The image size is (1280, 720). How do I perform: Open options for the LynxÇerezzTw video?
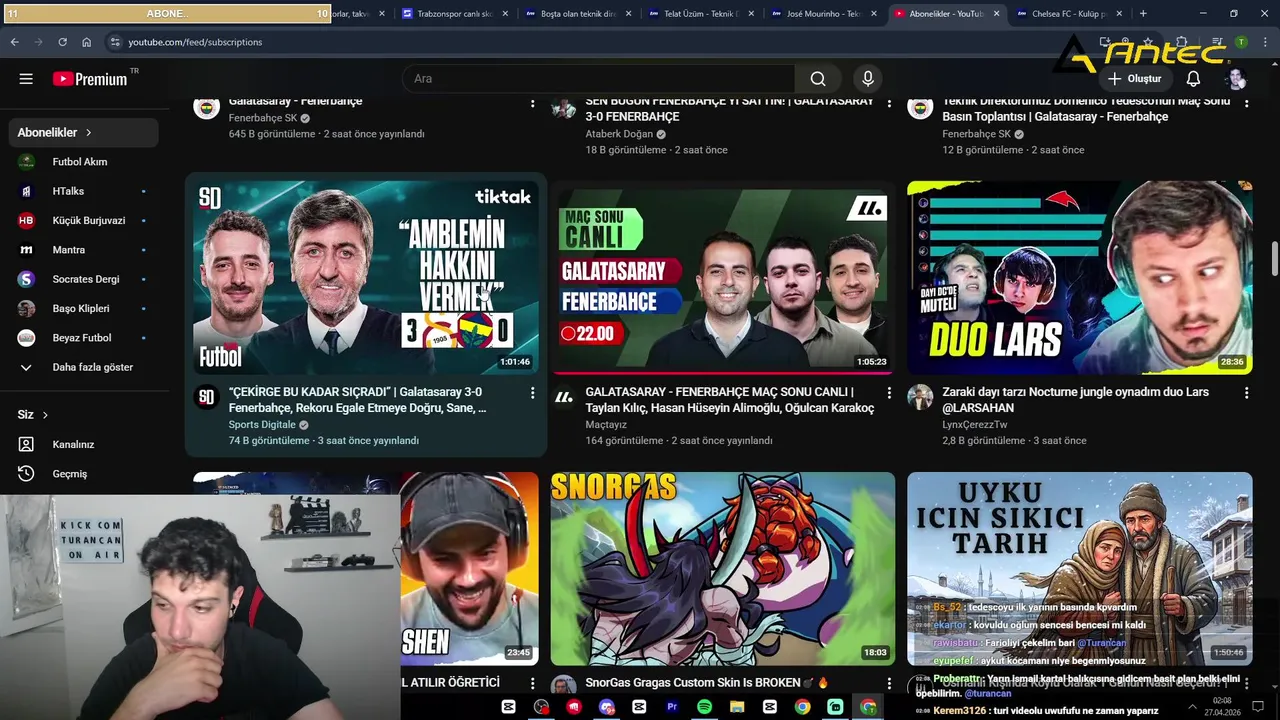tap(1246, 393)
